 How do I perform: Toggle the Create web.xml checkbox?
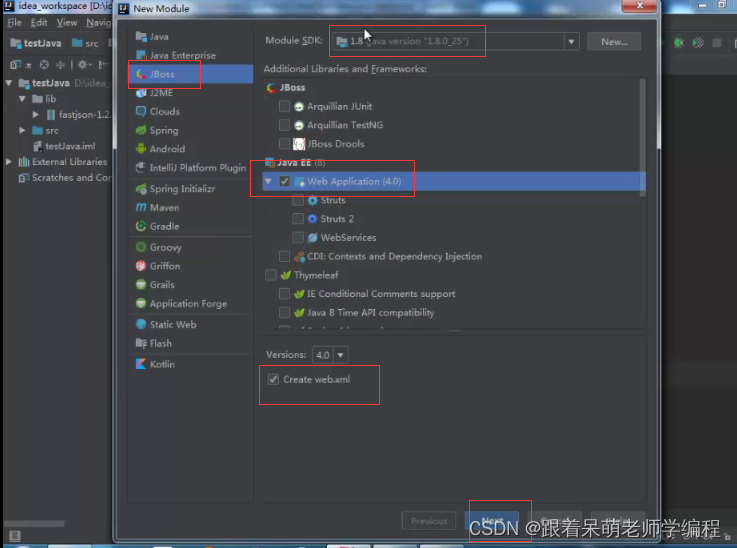point(273,379)
